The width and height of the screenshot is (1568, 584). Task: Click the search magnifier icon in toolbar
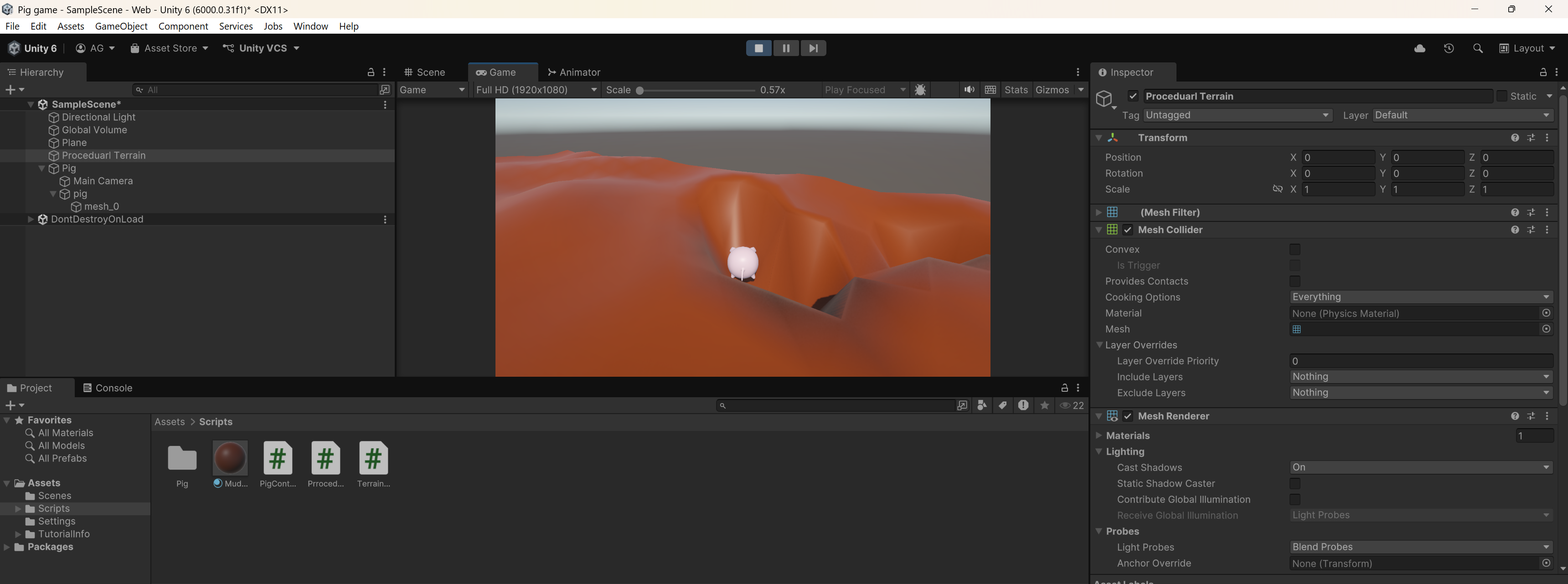pyautogui.click(x=1477, y=48)
